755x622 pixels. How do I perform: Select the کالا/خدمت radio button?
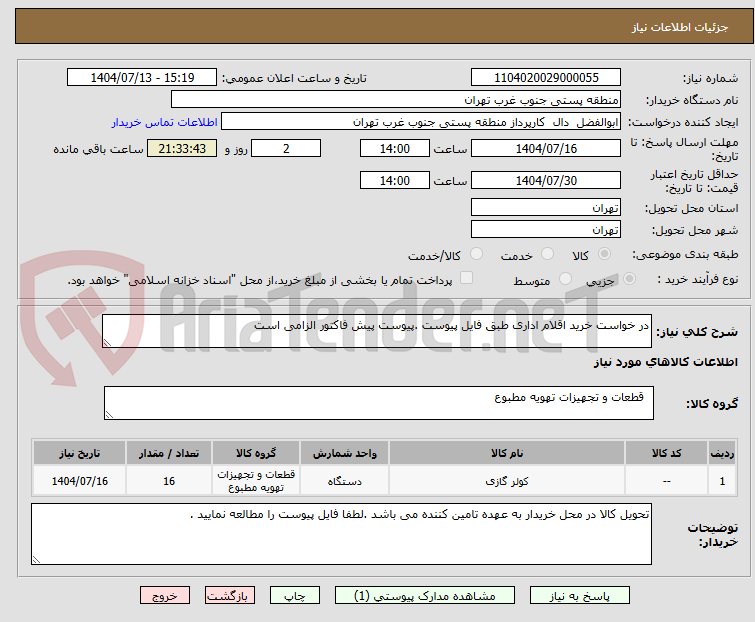coord(476,253)
